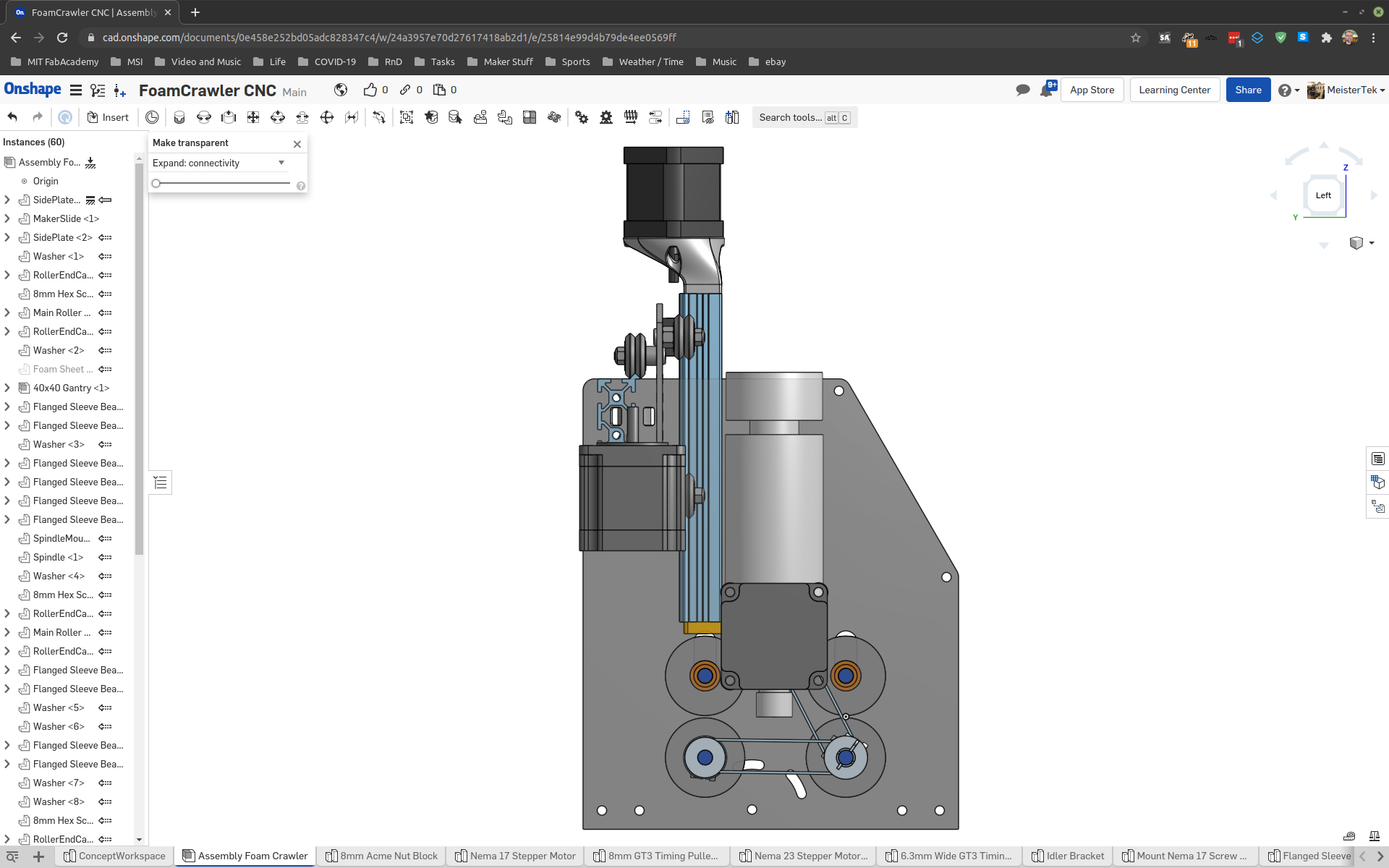Image resolution: width=1389 pixels, height=868 pixels.
Task: Select the Fastened mate tool
Action: [x=179, y=117]
